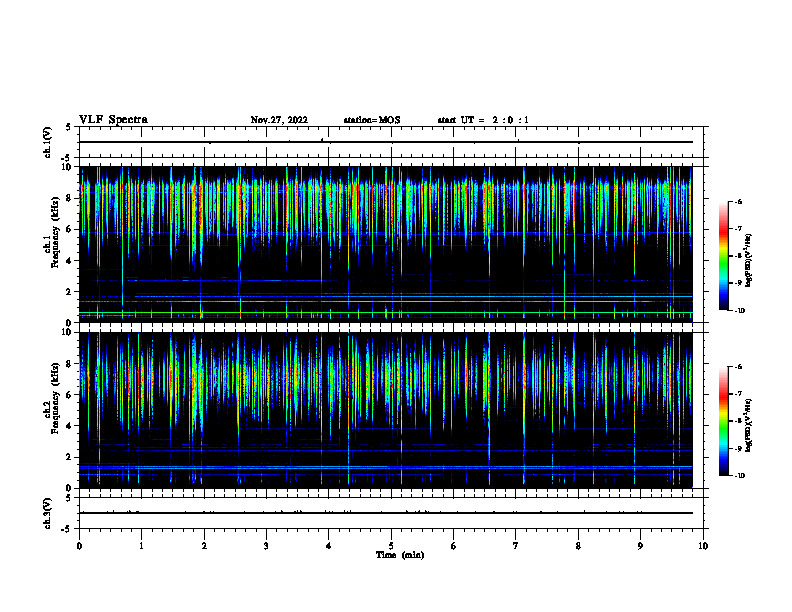Screen dimensions: 792x612
Task: Click the "-10" tick on ch.2 color scale
Action: (740, 476)
